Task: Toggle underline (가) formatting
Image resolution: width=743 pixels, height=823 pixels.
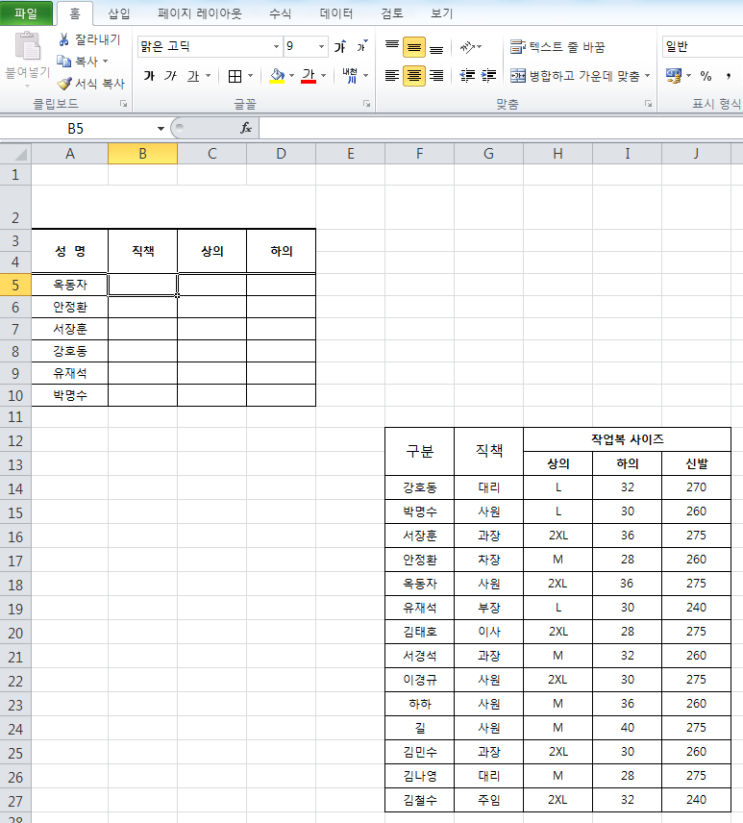Action: pos(193,76)
